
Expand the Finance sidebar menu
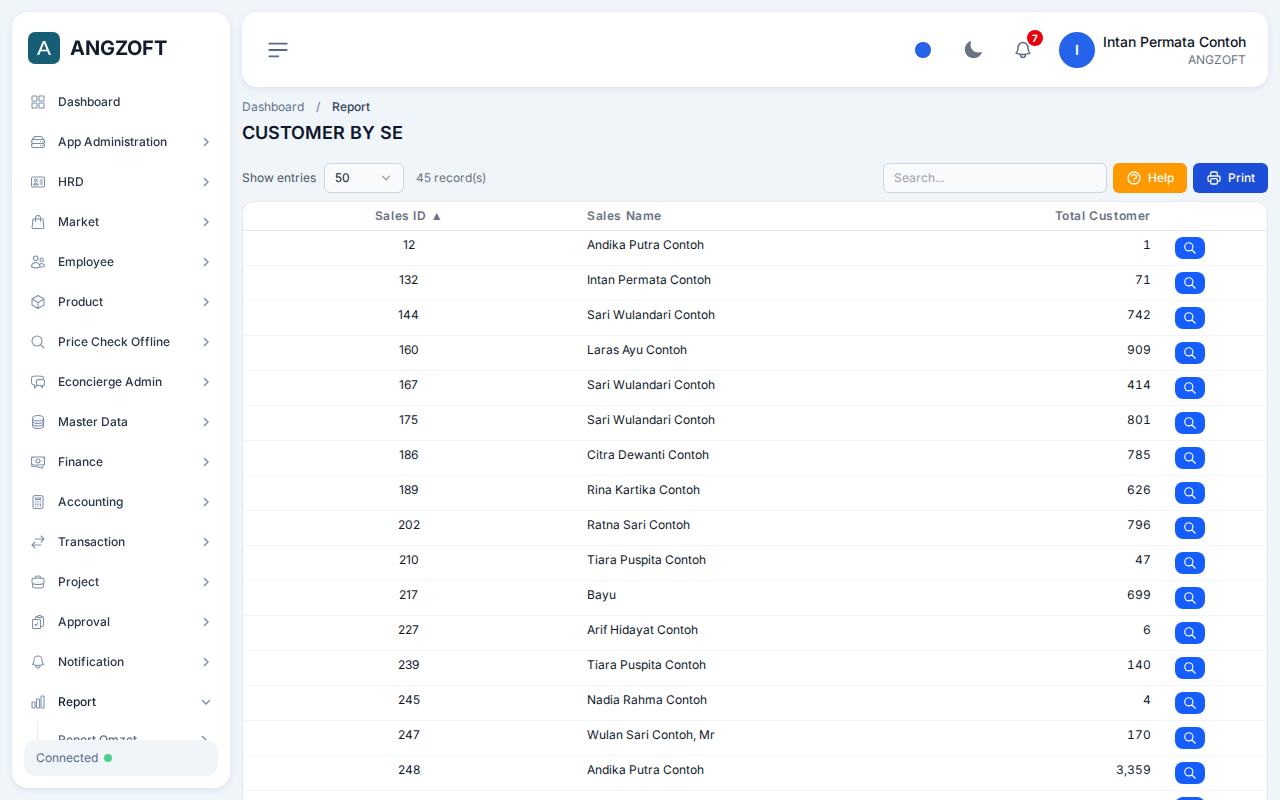[121, 462]
